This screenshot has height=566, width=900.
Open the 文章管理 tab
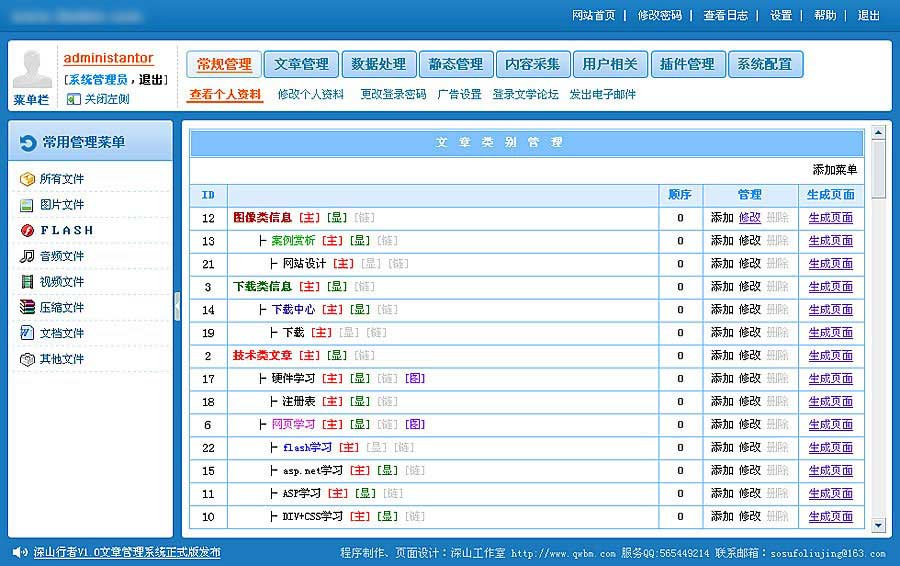(x=301, y=64)
